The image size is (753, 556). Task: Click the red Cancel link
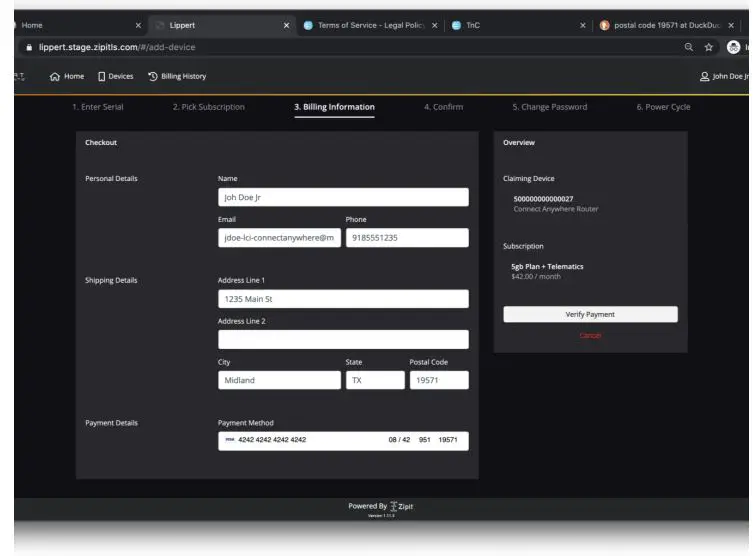tap(590, 336)
